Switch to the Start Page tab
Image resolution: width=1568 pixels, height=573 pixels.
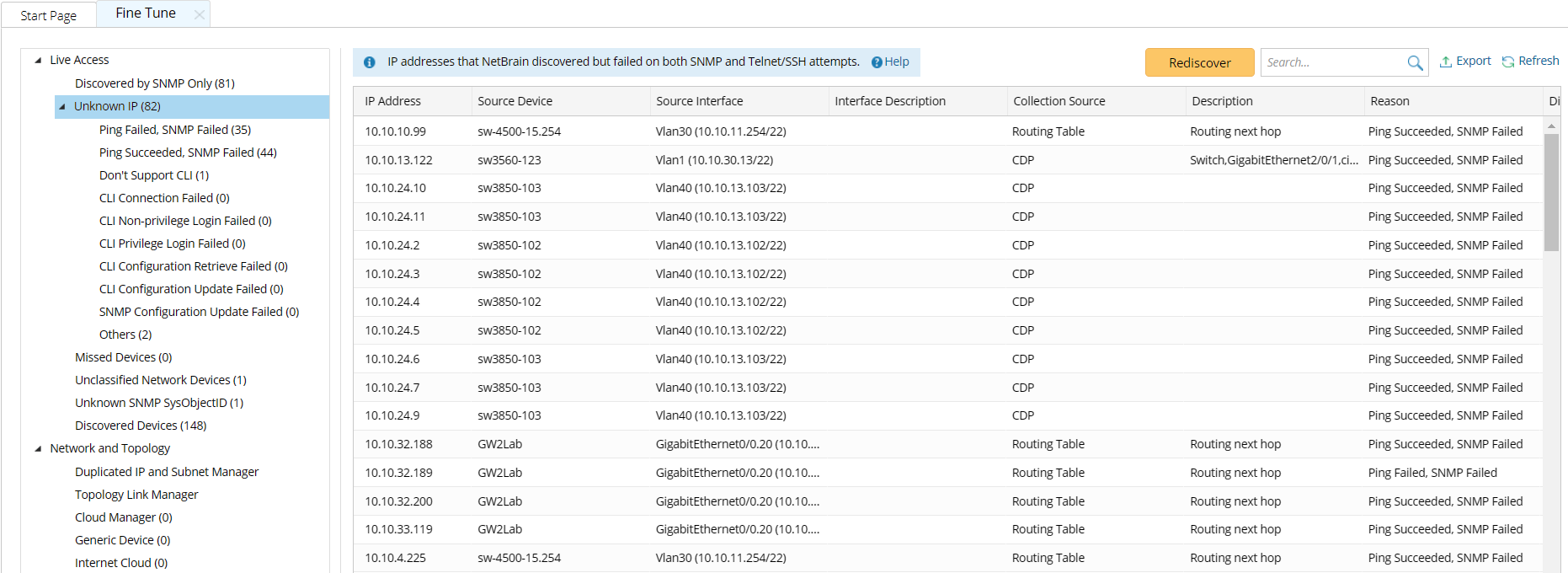[48, 15]
